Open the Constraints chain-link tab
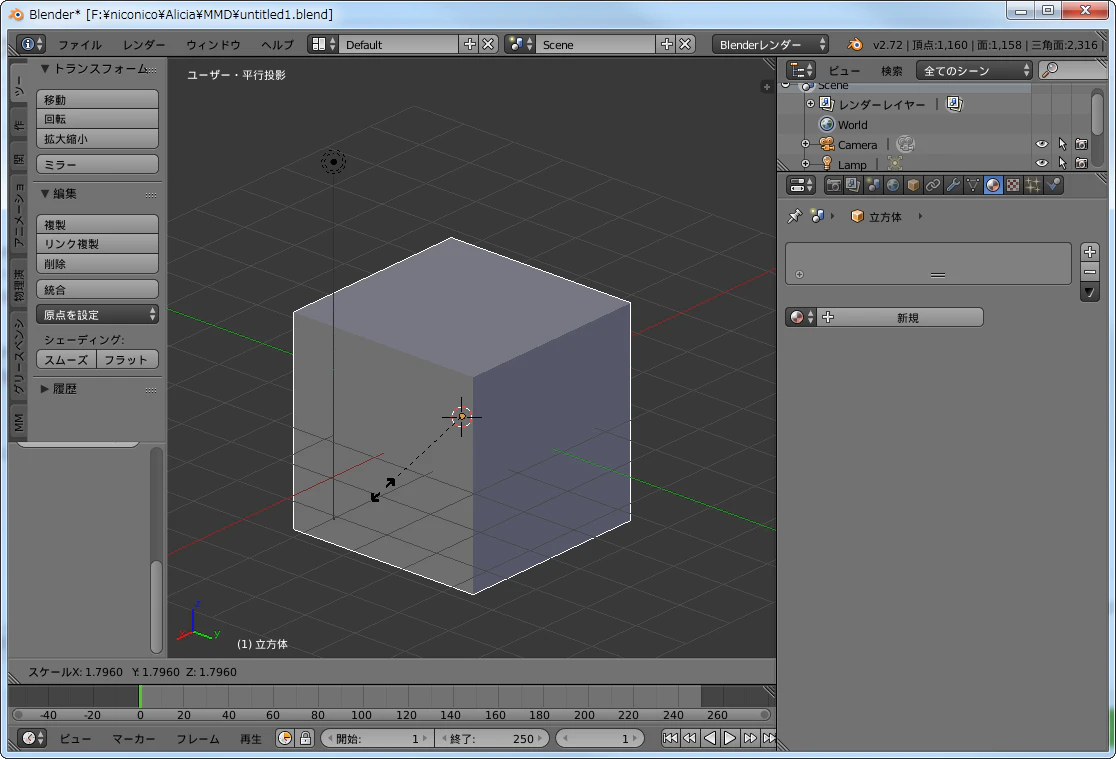The image size is (1116, 759). (932, 185)
